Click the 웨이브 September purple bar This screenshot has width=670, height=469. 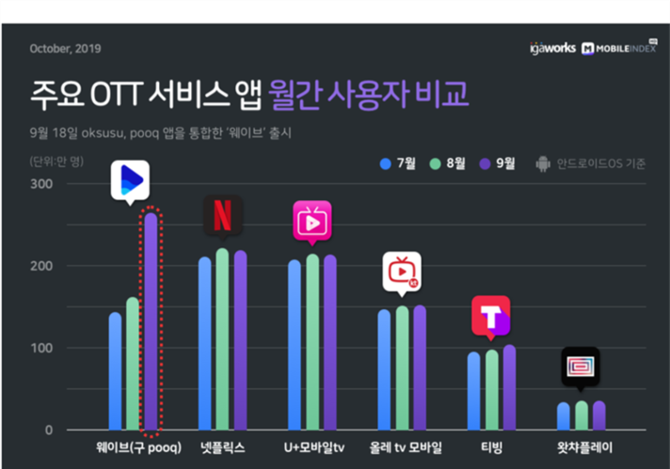click(x=151, y=321)
